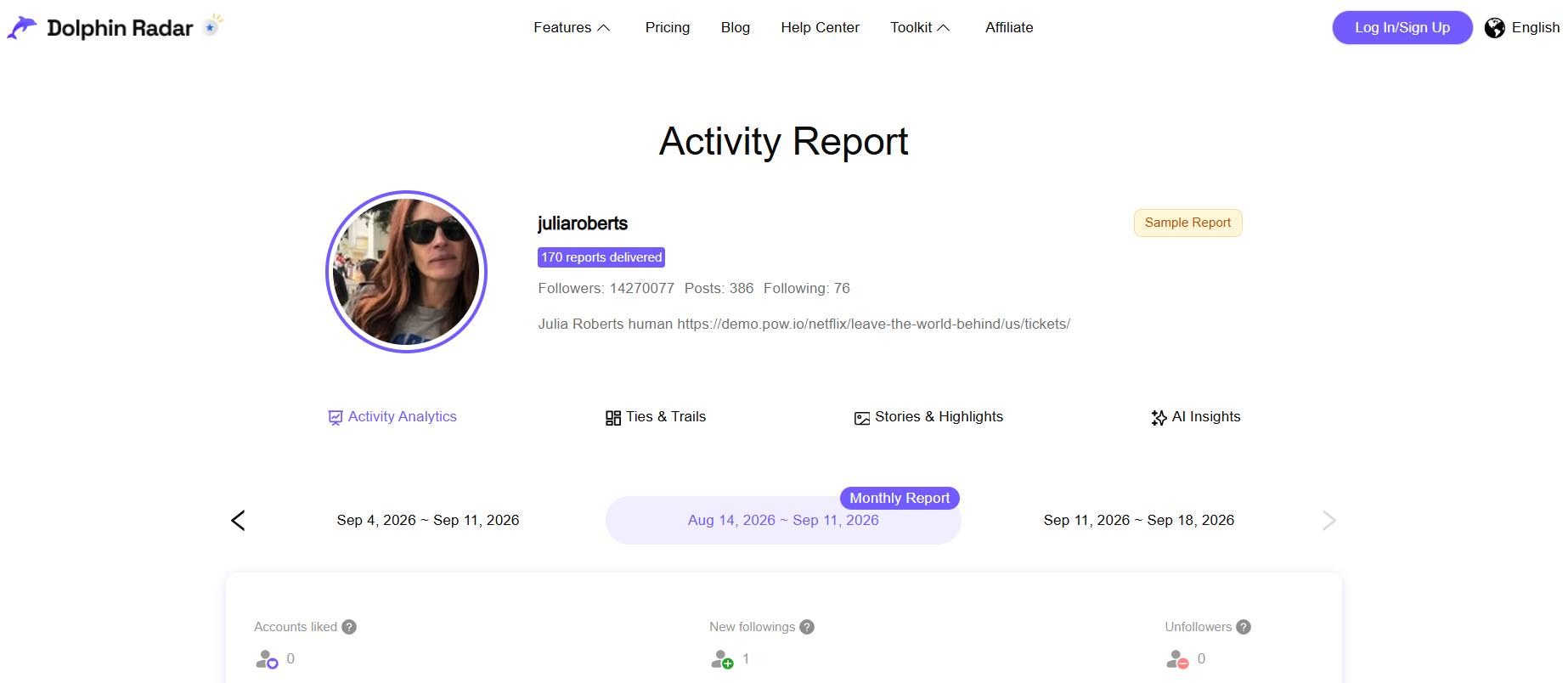This screenshot has width=1568, height=683.
Task: Go to previous report period arrow
Action: click(238, 520)
